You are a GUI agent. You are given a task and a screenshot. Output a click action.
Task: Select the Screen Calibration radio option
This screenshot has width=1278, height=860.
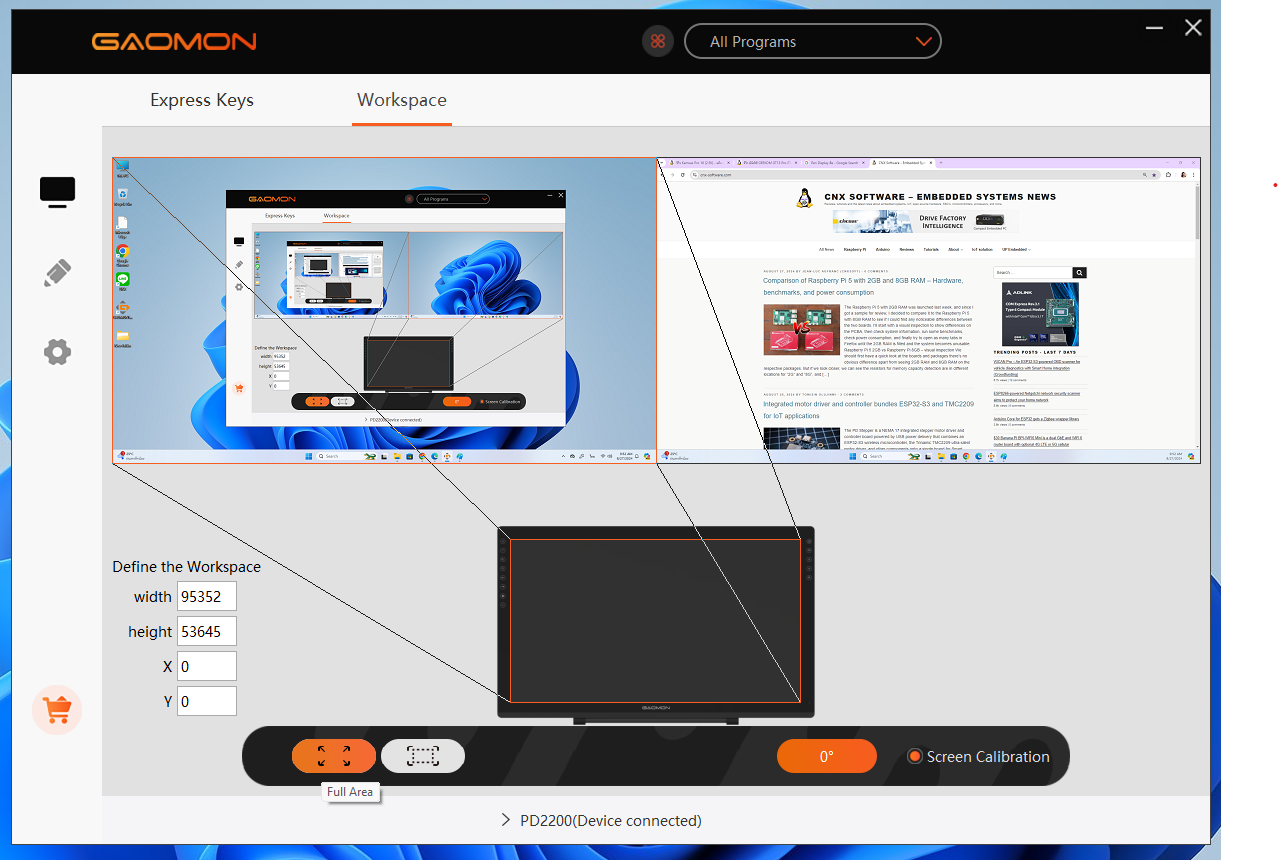pos(978,756)
